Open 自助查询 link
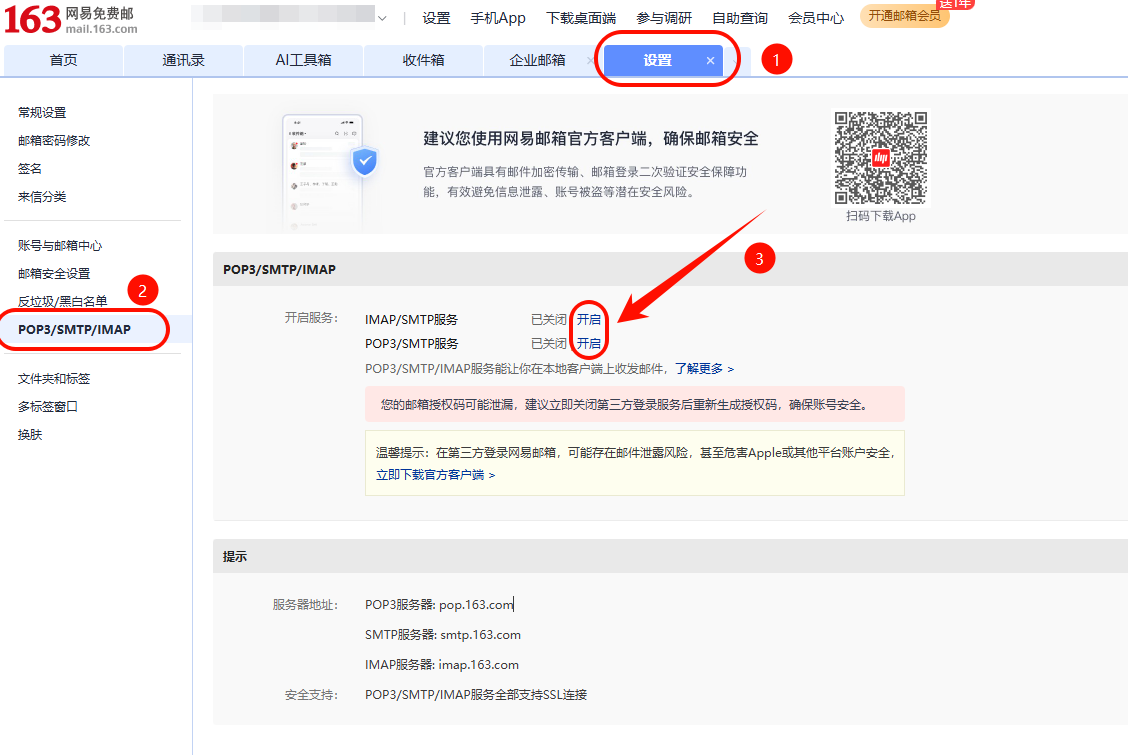This screenshot has width=1128, height=755. click(740, 18)
